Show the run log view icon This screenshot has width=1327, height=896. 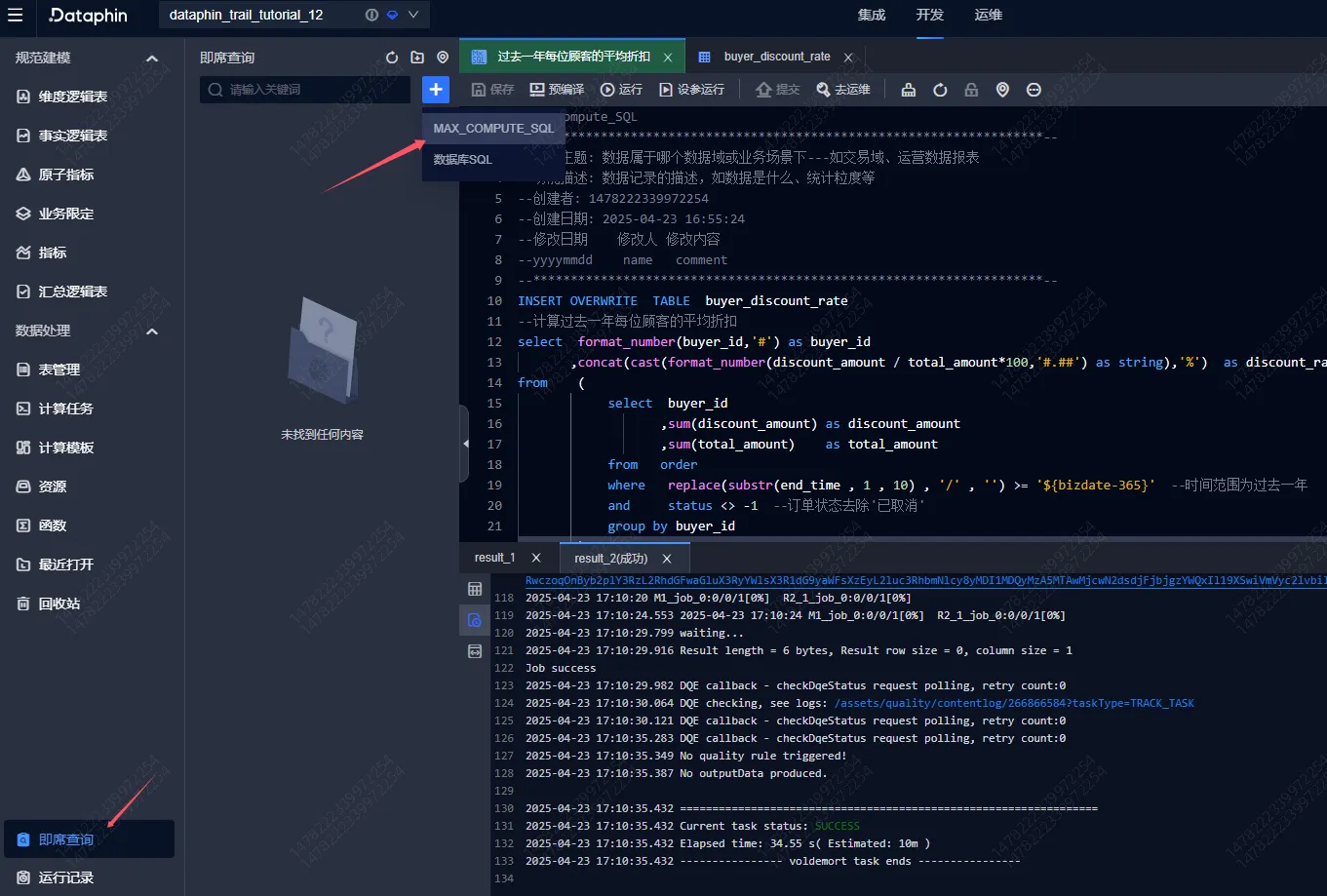(475, 620)
